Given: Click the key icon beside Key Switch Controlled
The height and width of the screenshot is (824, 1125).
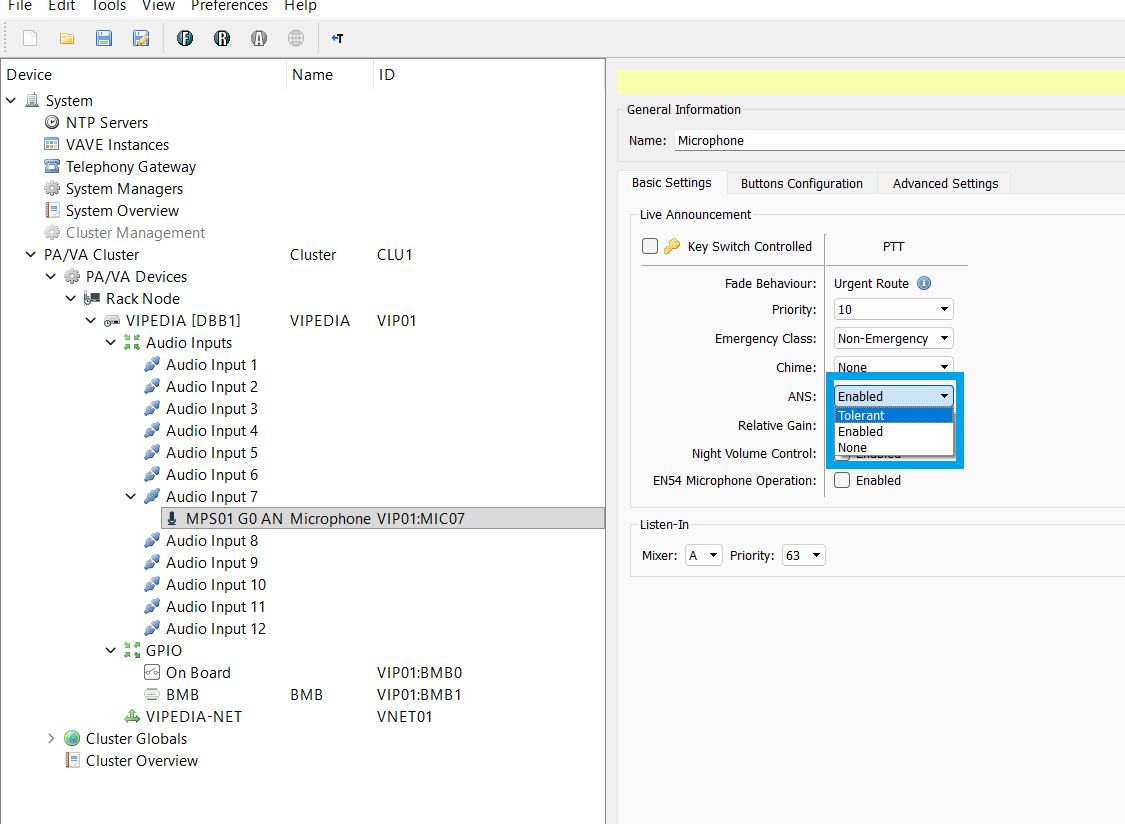Looking at the screenshot, I should 672,246.
